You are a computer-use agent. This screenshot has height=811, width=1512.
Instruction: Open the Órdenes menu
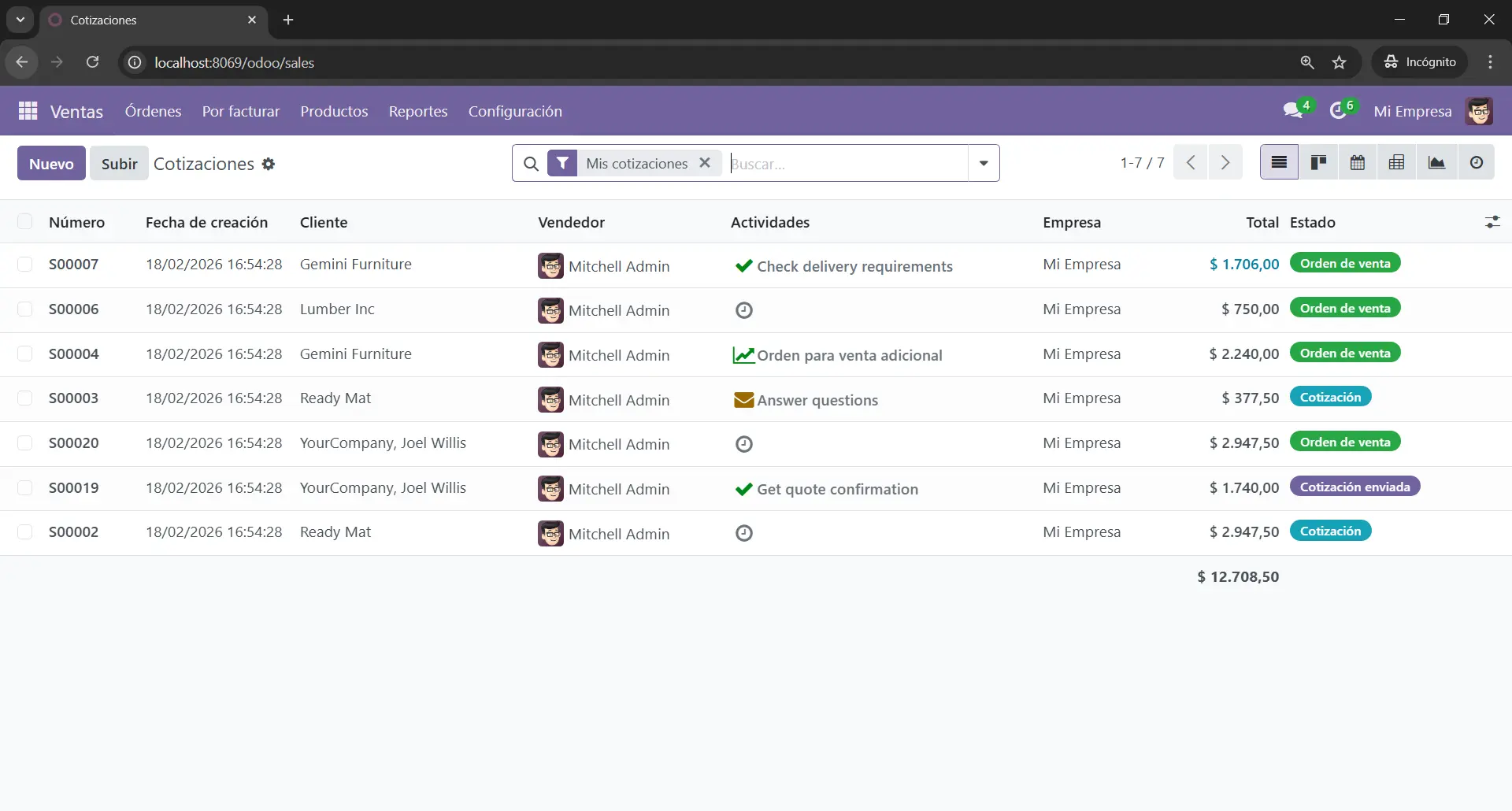[x=153, y=111]
